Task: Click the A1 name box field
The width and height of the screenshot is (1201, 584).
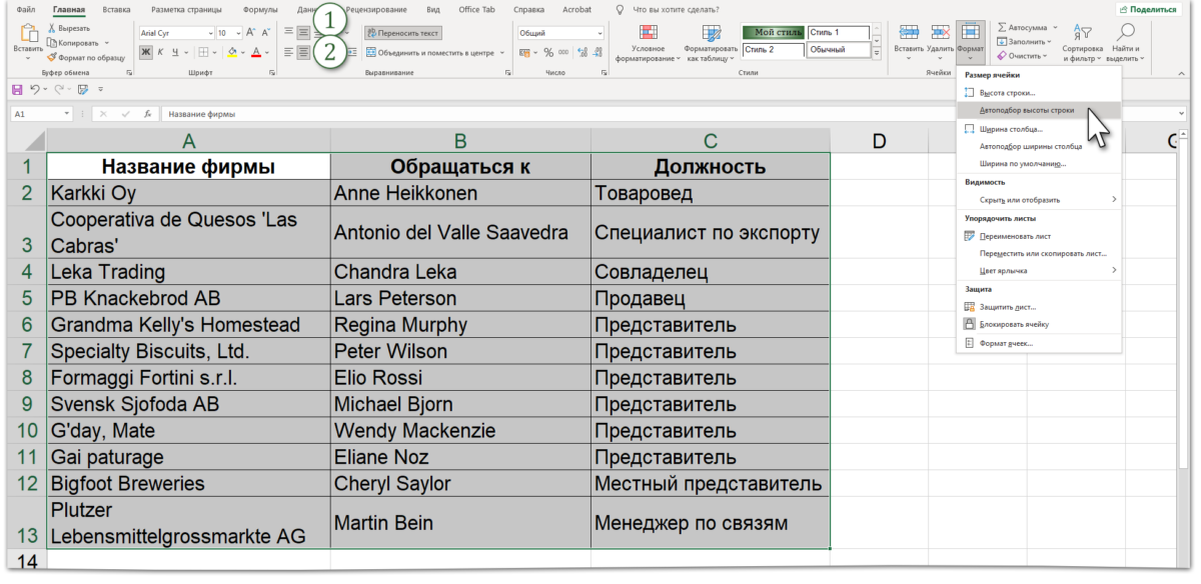Action: [x=40, y=114]
